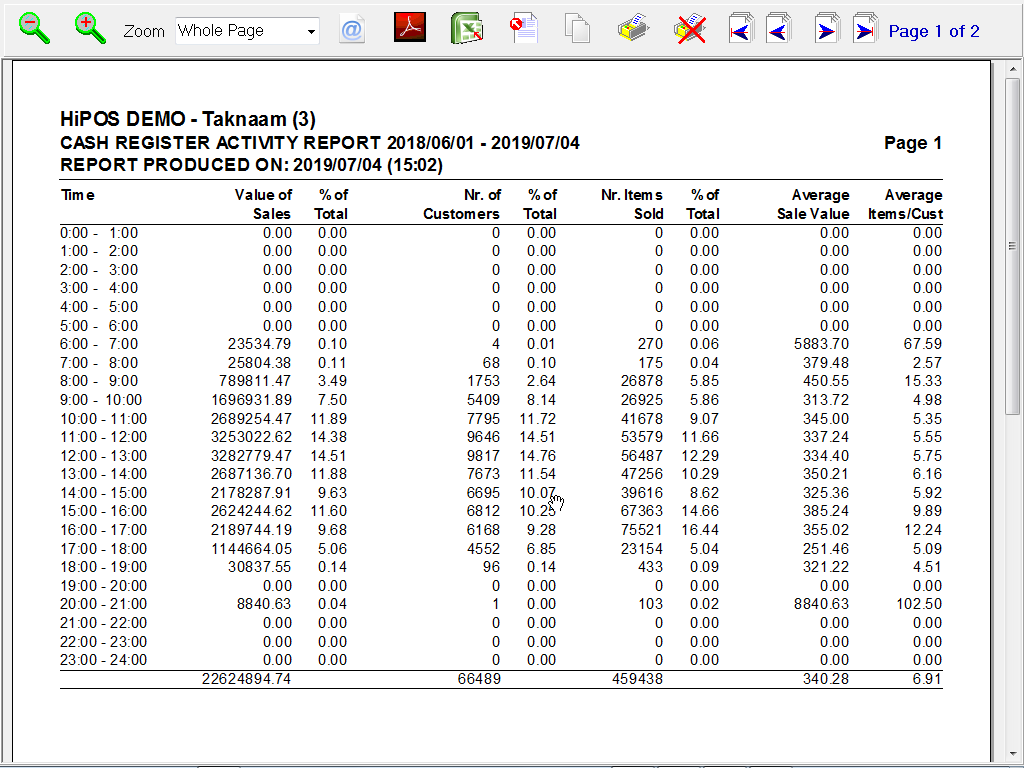Email the report using the @ icon
The image size is (1024, 768).
(x=352, y=30)
